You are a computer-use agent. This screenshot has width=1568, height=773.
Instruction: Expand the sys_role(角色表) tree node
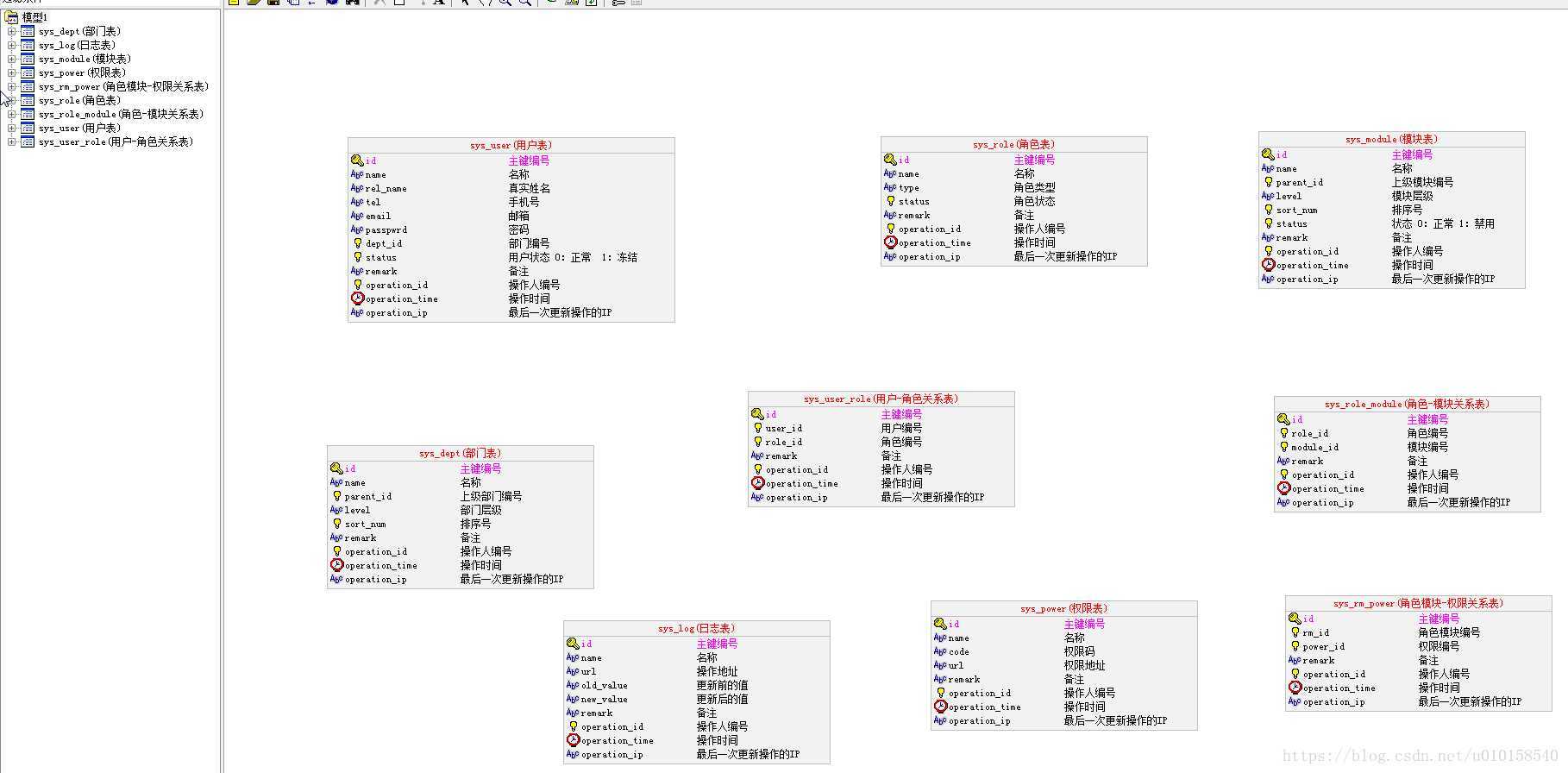point(12,100)
